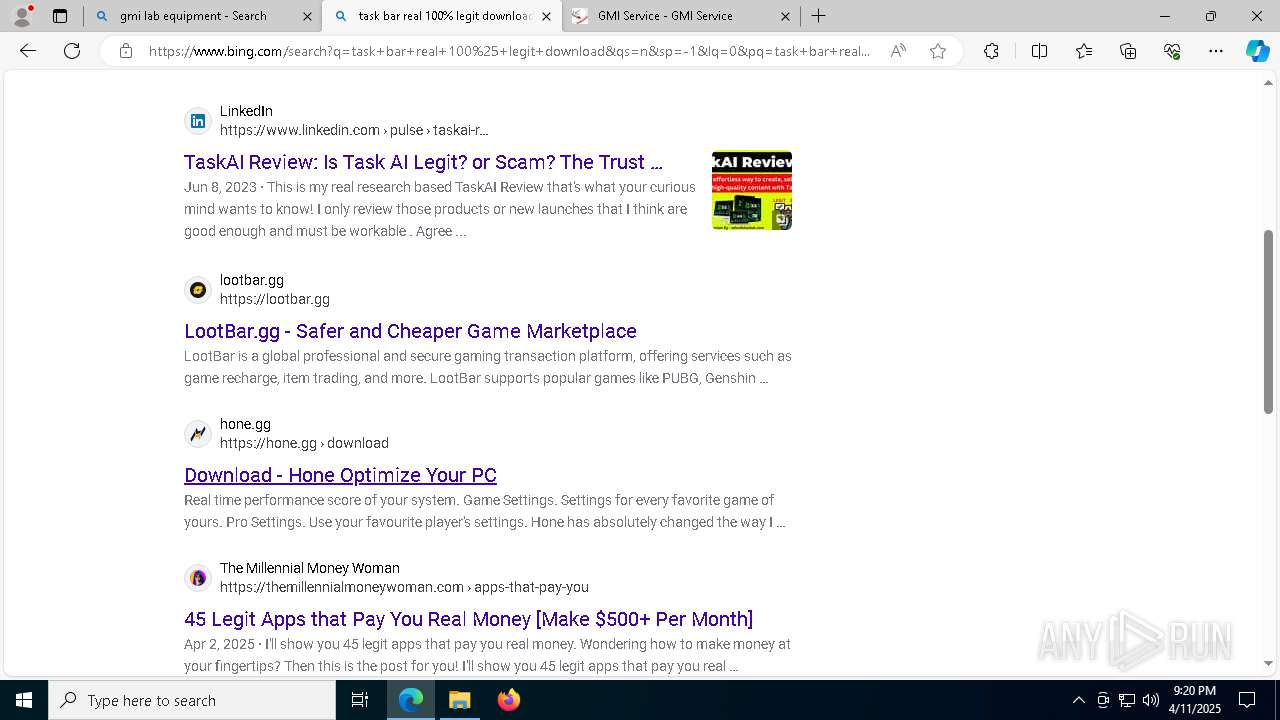Close the 'GMI Service' tab

point(785,16)
